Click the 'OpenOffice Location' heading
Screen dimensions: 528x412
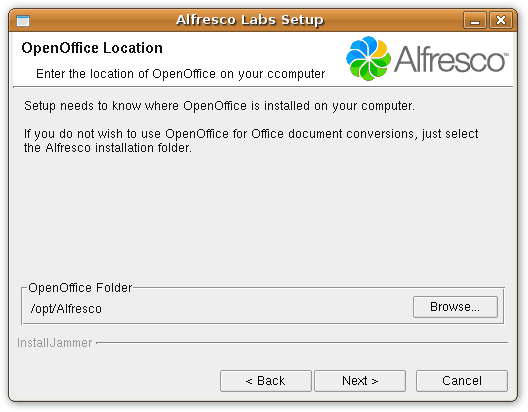[x=92, y=48]
